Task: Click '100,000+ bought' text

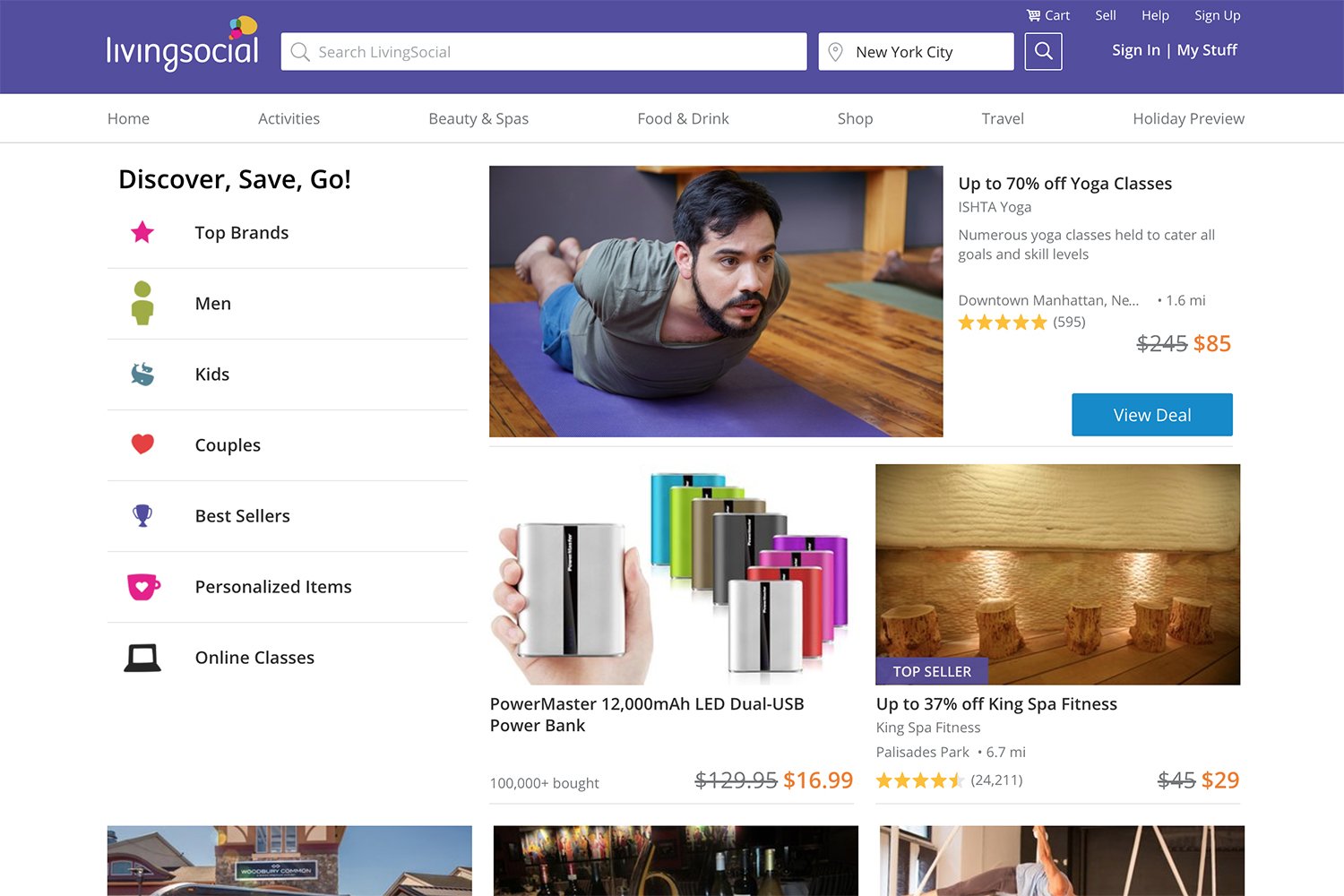Action: [x=544, y=783]
